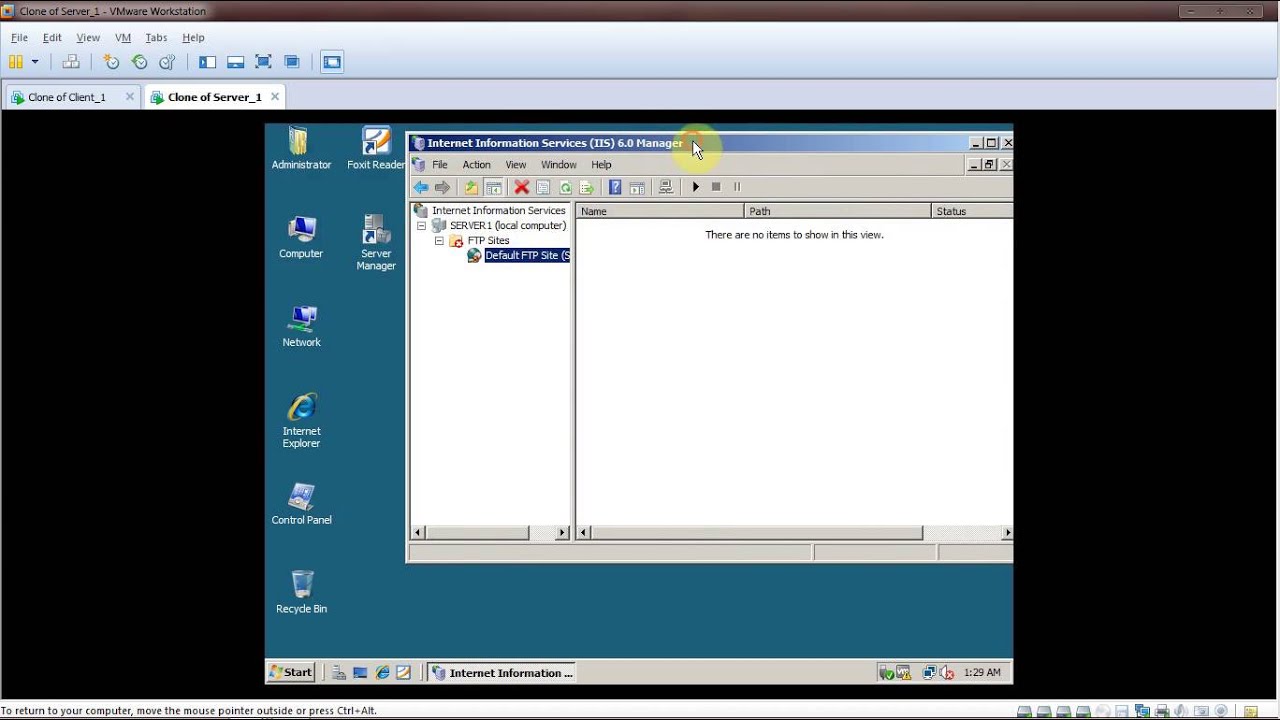
Task: Switch to the Clone of Client_1 tab
Action: point(66,97)
